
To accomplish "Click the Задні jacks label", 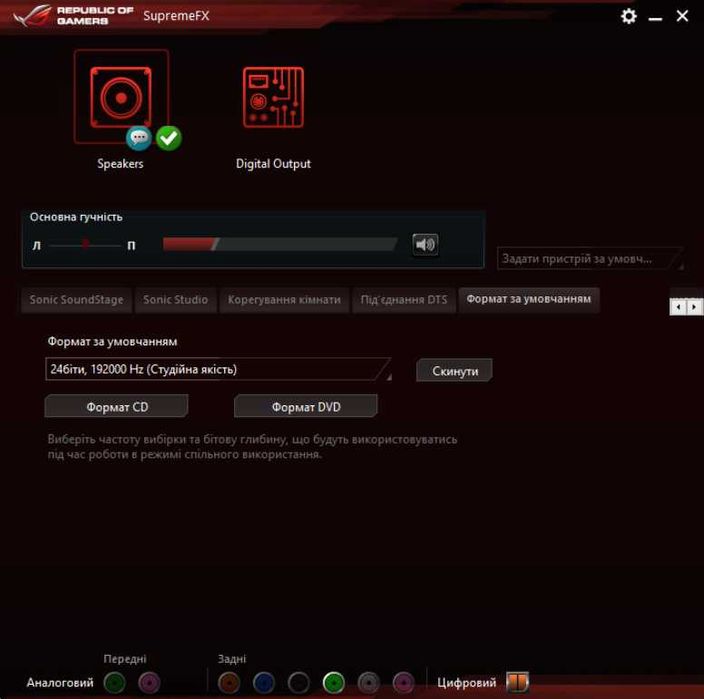I will coord(232,659).
